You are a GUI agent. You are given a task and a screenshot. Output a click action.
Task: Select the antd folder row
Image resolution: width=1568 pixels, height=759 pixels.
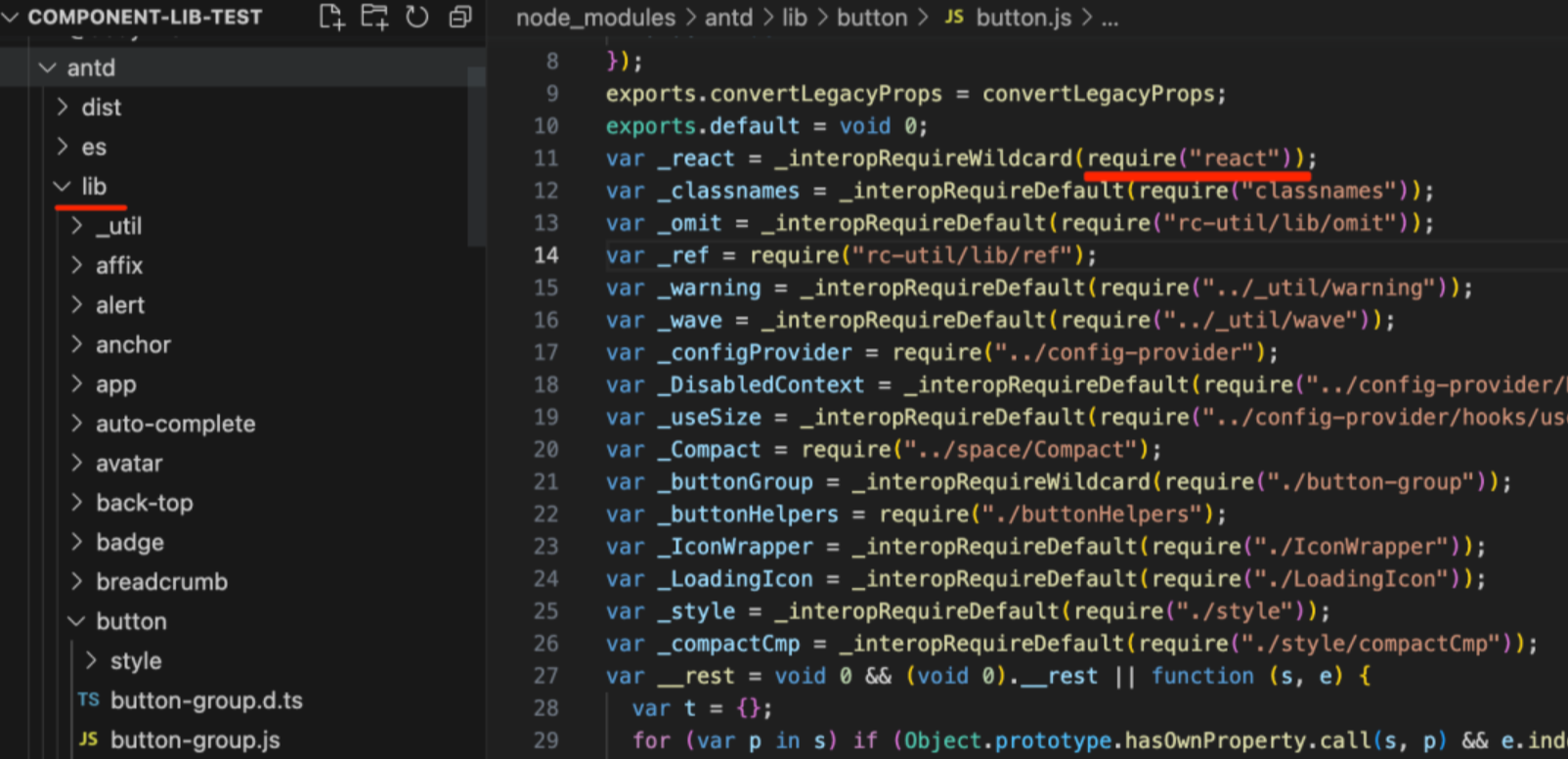point(242,67)
